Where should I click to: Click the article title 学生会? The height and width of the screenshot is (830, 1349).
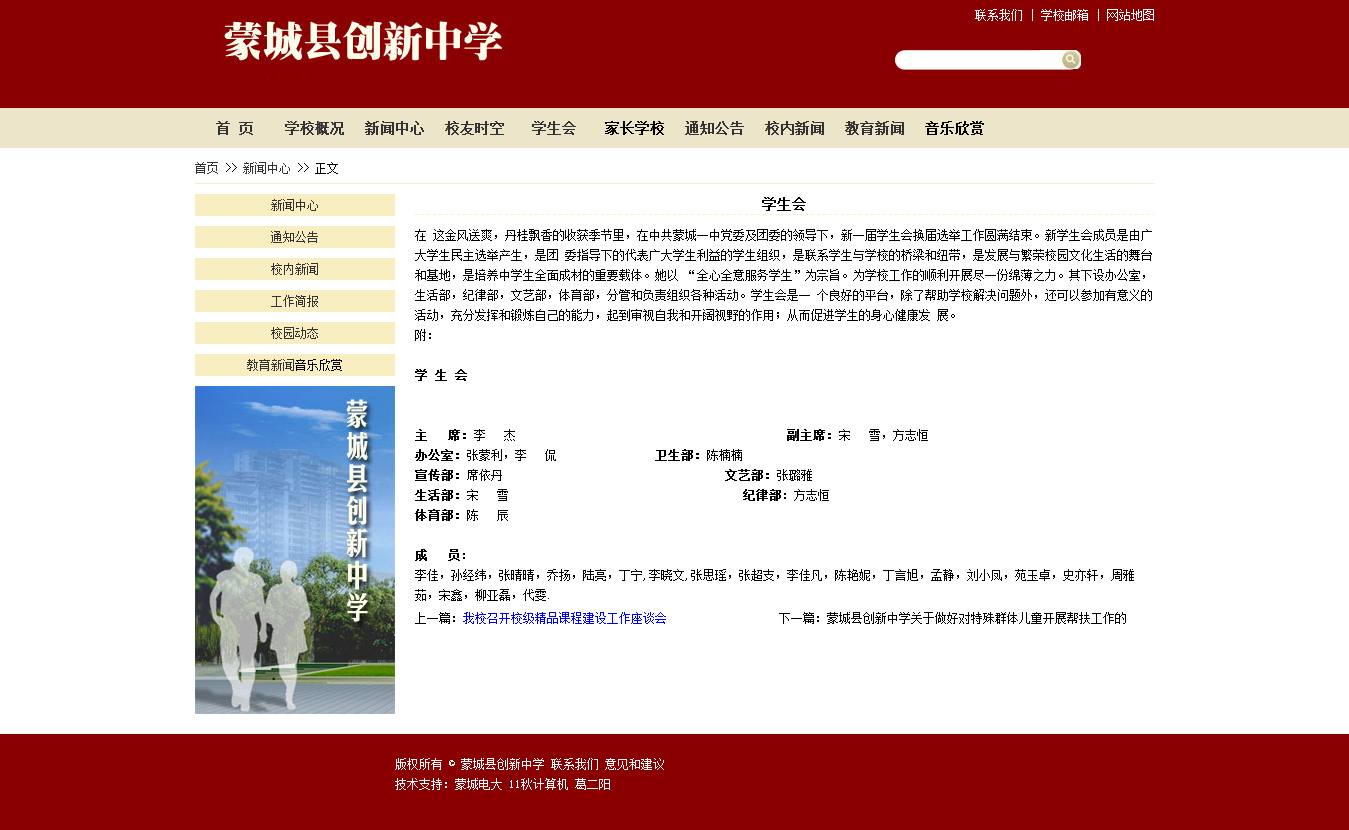[783, 204]
